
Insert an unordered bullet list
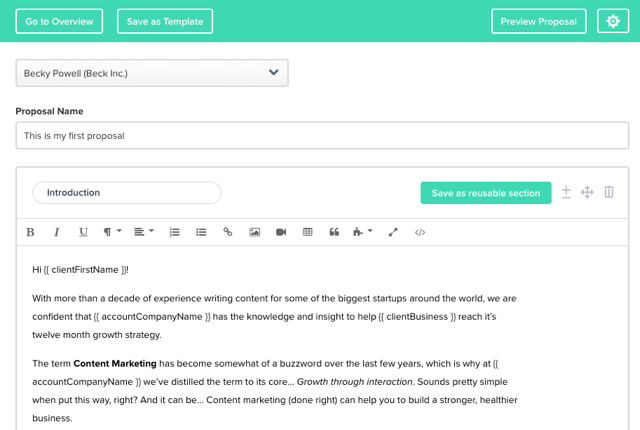pyautogui.click(x=201, y=232)
